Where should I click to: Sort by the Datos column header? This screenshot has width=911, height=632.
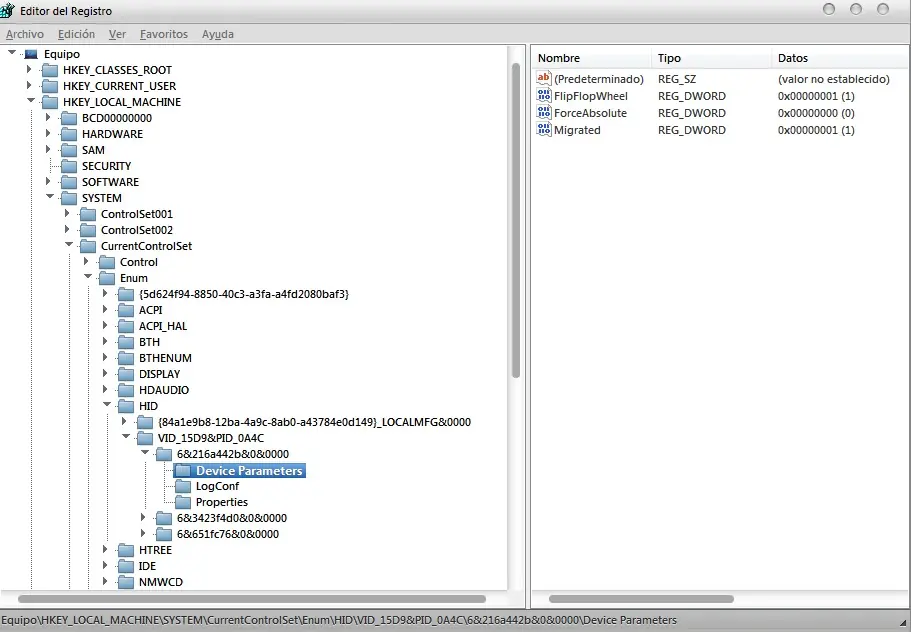[840, 58]
